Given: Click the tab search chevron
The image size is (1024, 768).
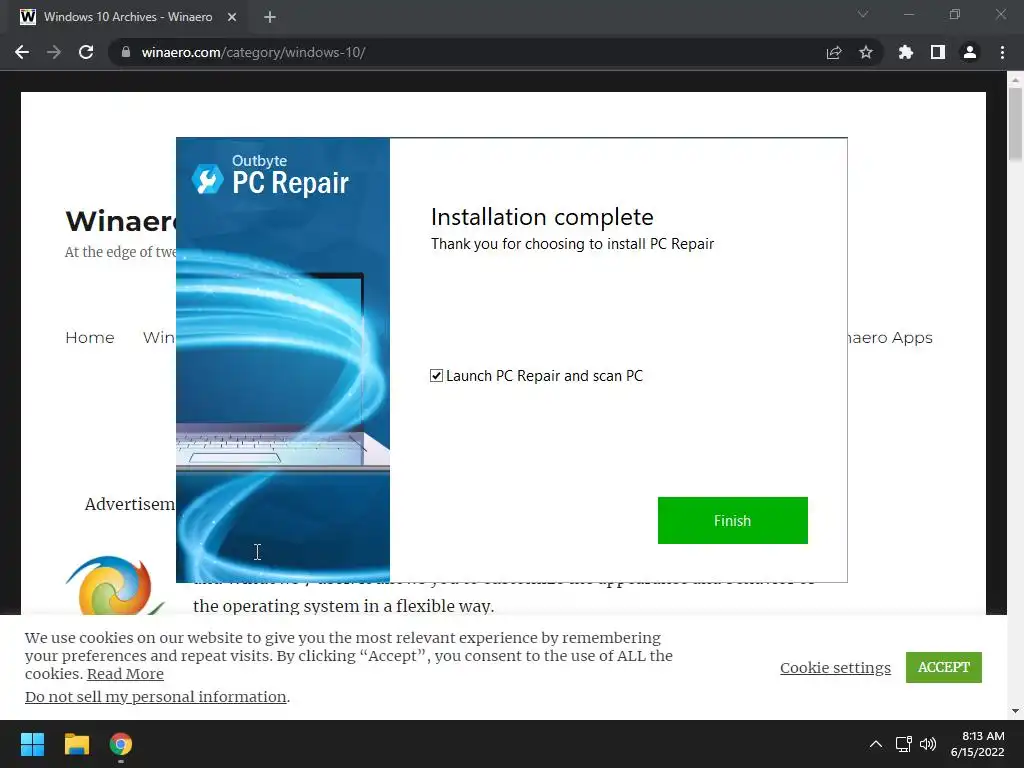Looking at the screenshot, I should point(863,14).
